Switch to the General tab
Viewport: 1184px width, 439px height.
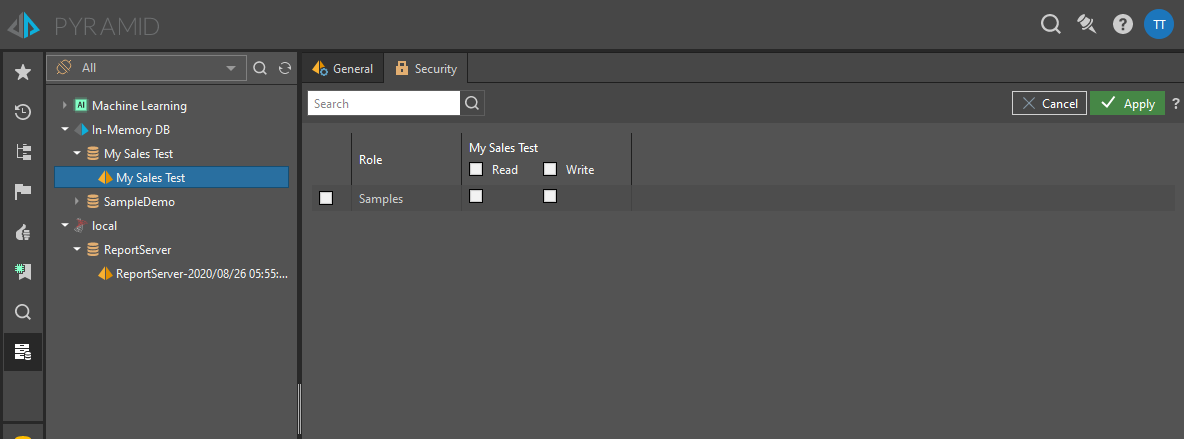point(343,69)
